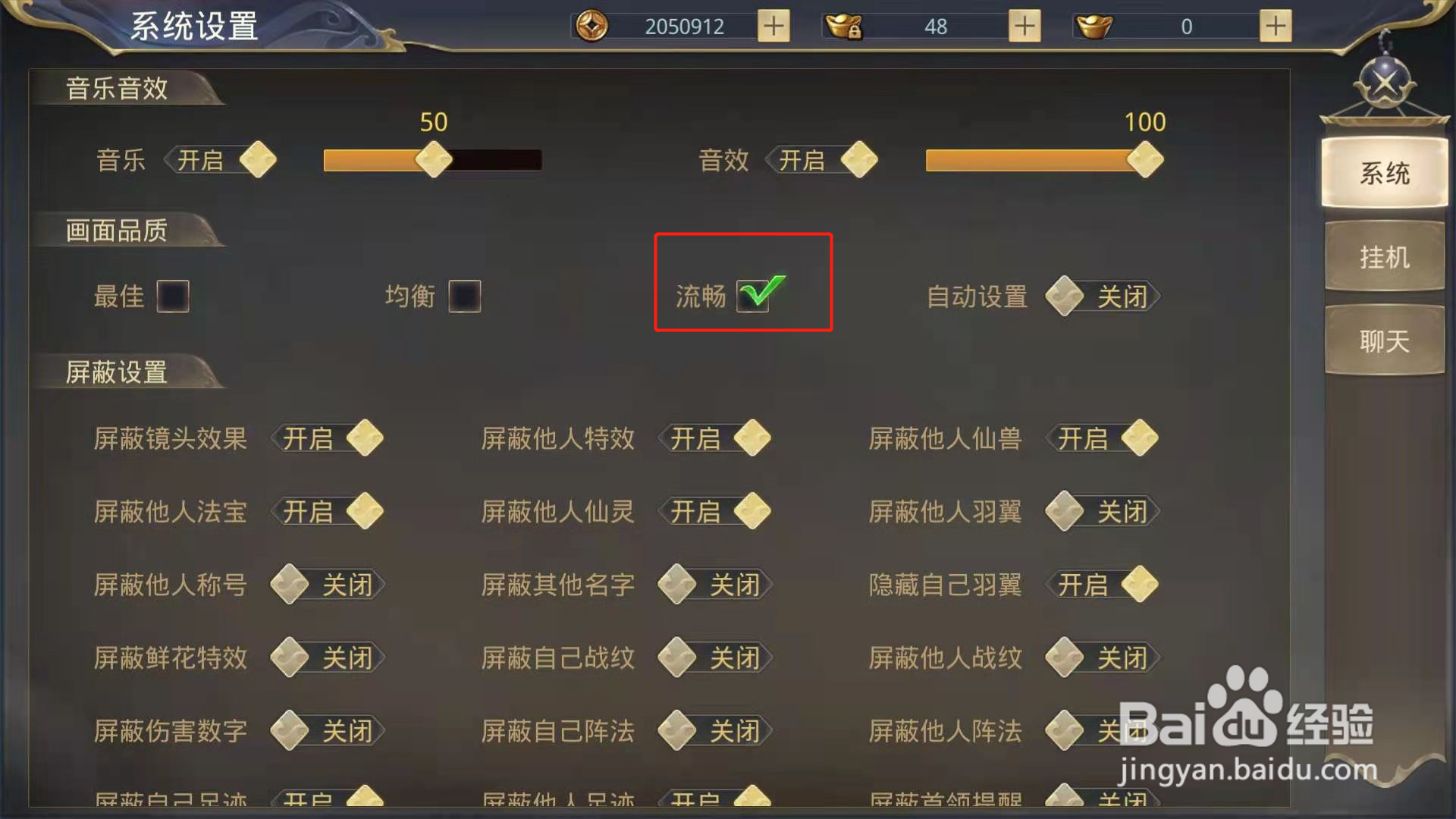Click the gold ingot currency icon

coord(1094,27)
